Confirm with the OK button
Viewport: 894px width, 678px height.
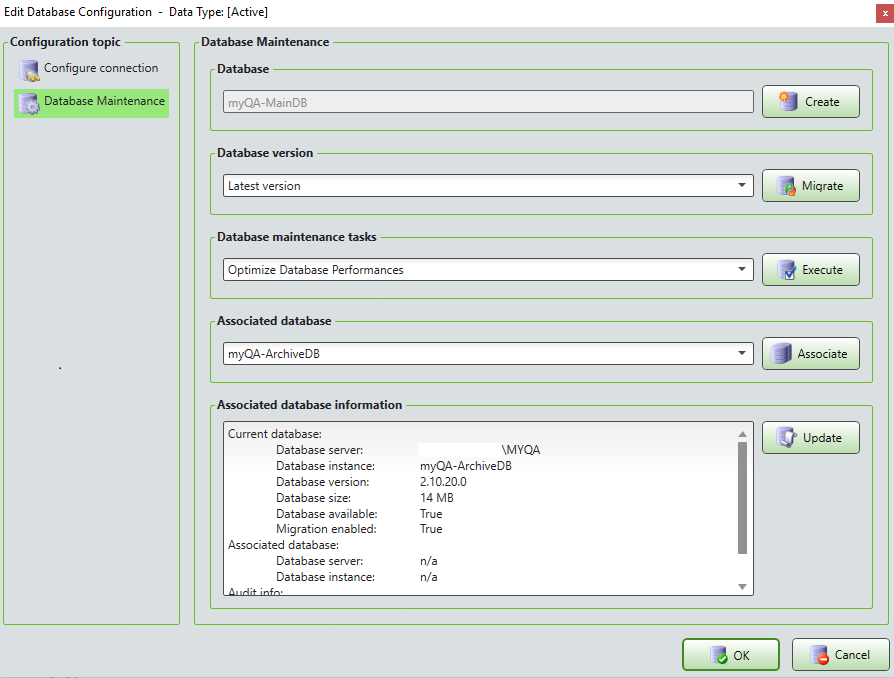(730, 655)
